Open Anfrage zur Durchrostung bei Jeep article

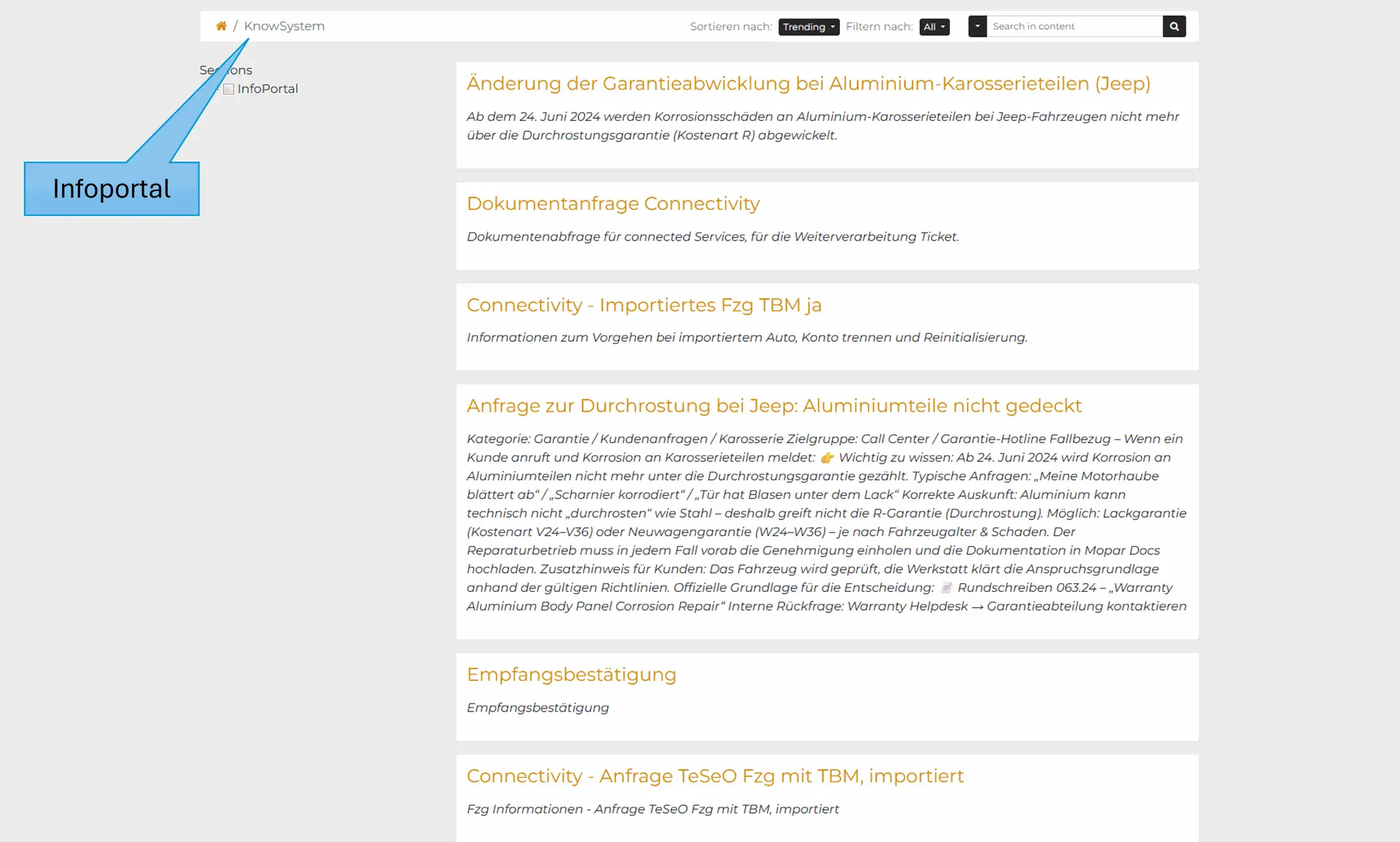[774, 405]
